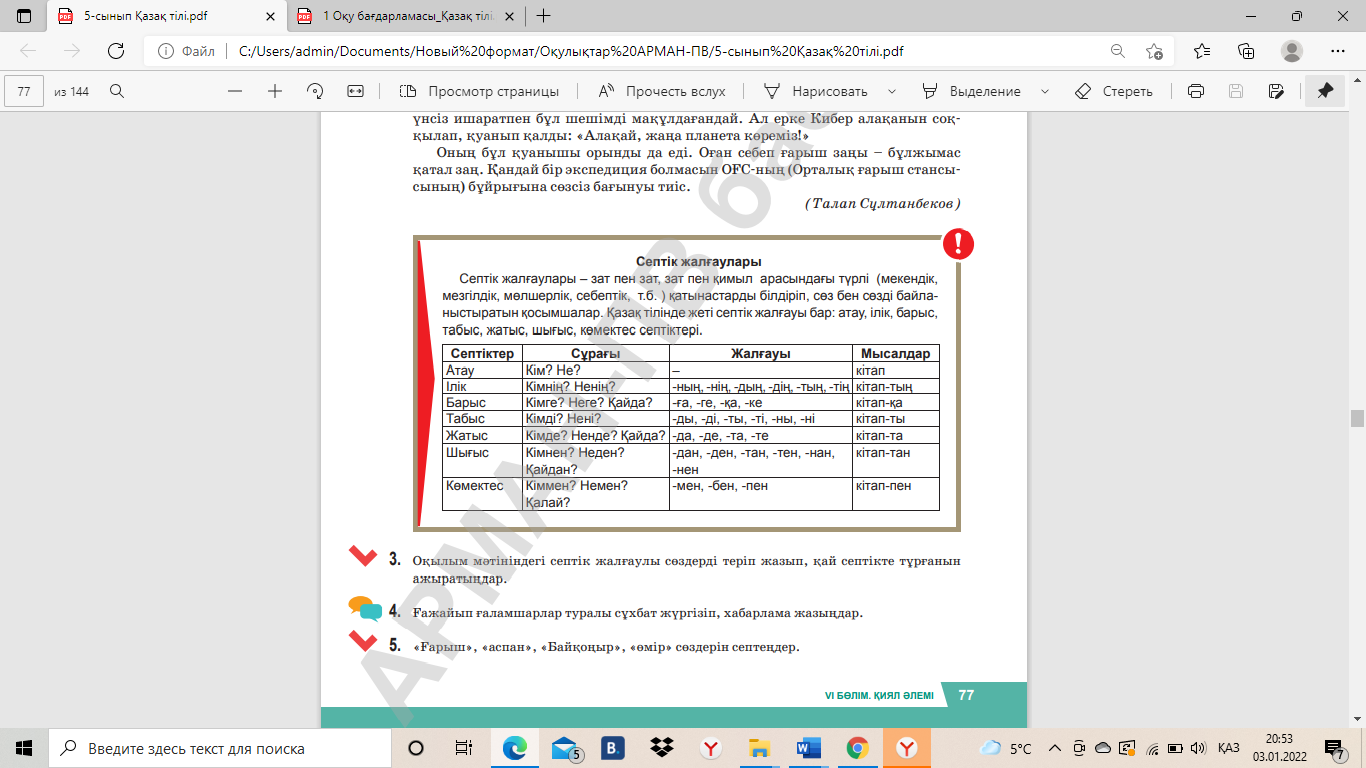This screenshot has width=1366, height=768.
Task: Open the tab actions menu icon
Action: [24, 16]
